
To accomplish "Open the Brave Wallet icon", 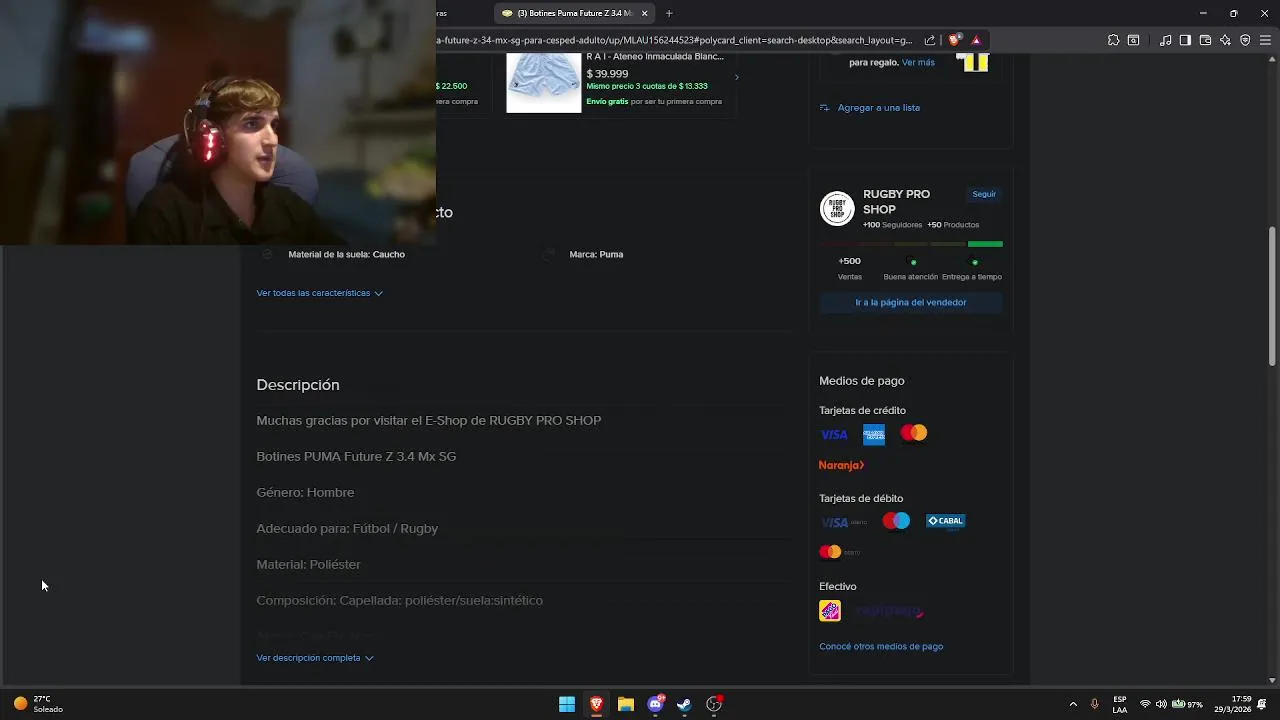I will click(x=1205, y=40).
